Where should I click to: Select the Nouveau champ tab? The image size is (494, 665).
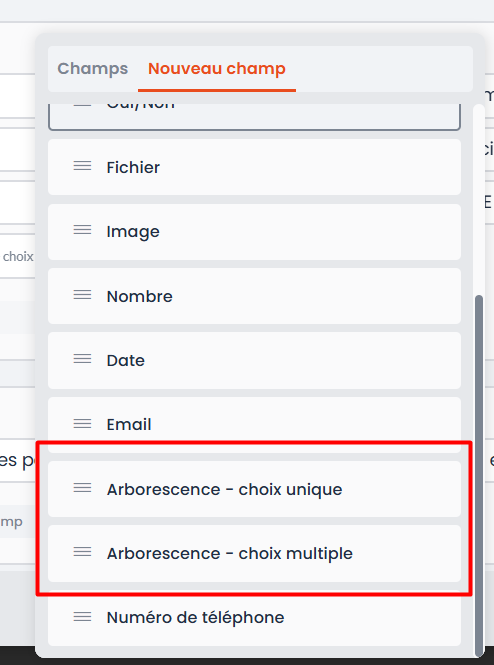tap(217, 68)
